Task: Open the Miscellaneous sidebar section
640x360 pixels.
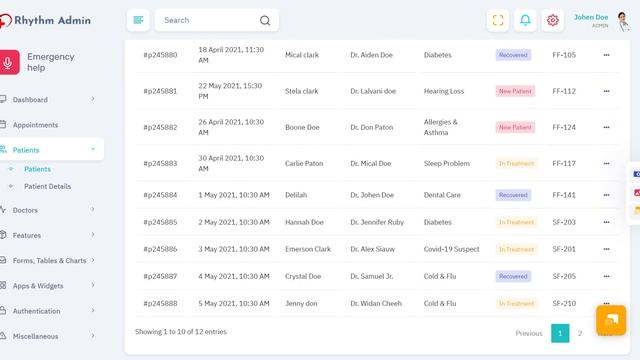Action: coord(36,336)
